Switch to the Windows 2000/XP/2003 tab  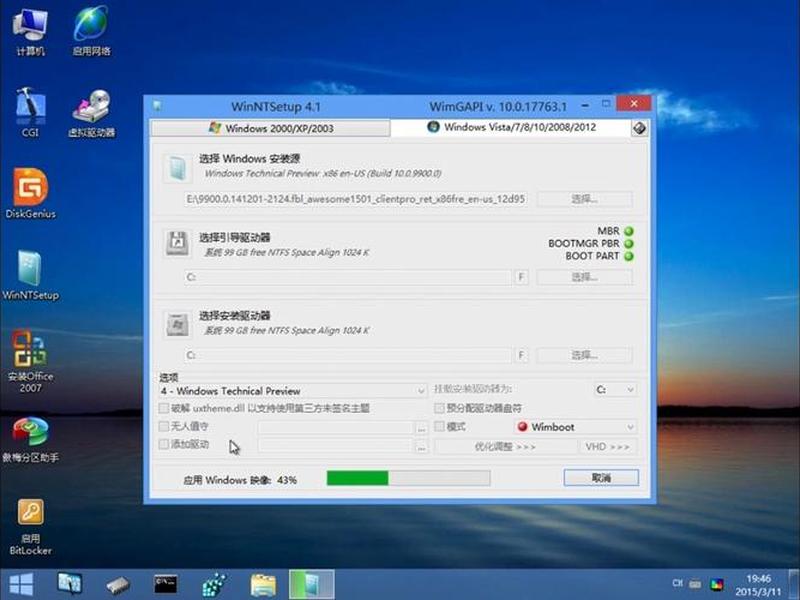pyautogui.click(x=270, y=128)
